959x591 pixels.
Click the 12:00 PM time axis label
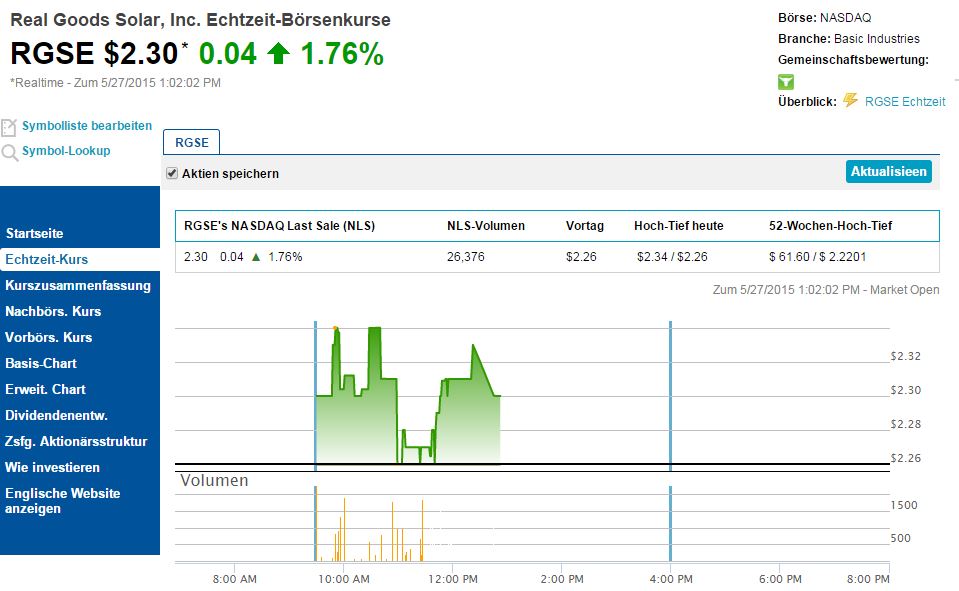[453, 579]
